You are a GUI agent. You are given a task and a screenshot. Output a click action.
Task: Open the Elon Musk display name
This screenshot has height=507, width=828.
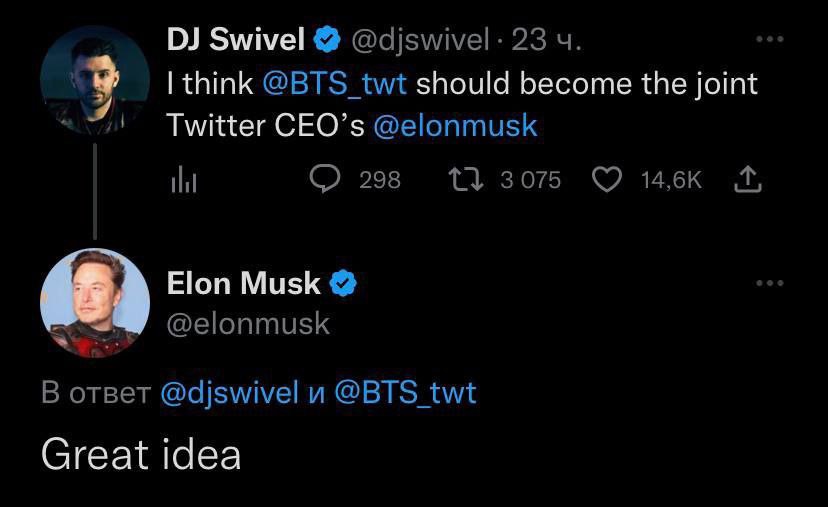pos(243,284)
